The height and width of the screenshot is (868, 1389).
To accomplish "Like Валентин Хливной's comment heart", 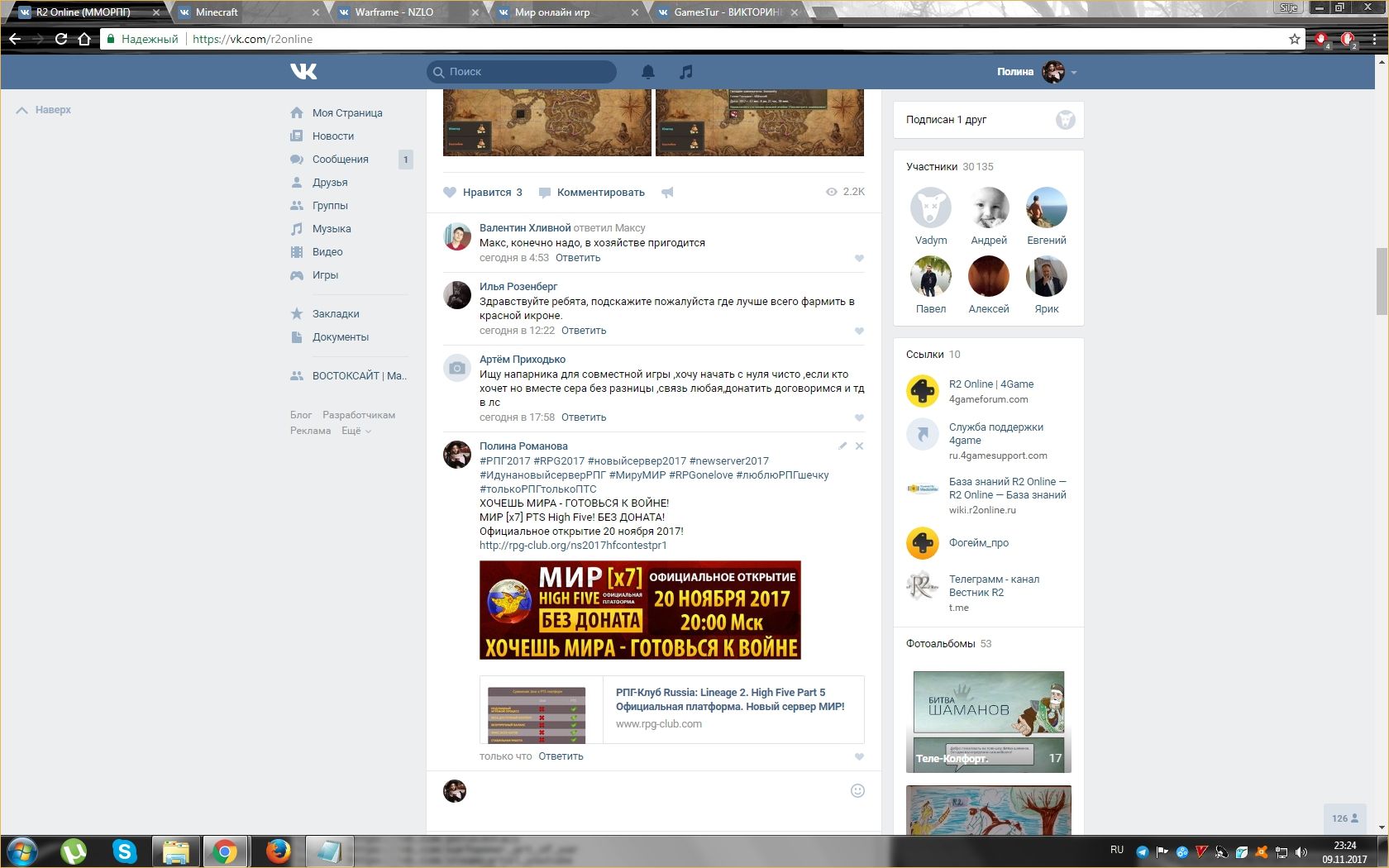I will coord(859,258).
